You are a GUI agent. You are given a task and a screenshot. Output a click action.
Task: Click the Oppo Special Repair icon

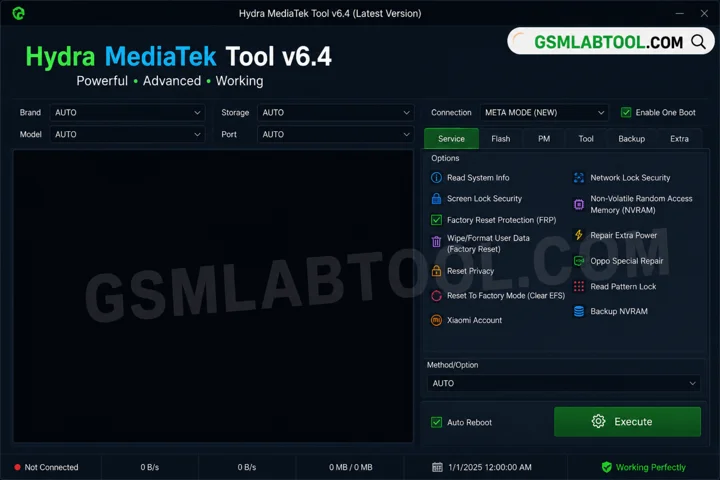click(579, 260)
